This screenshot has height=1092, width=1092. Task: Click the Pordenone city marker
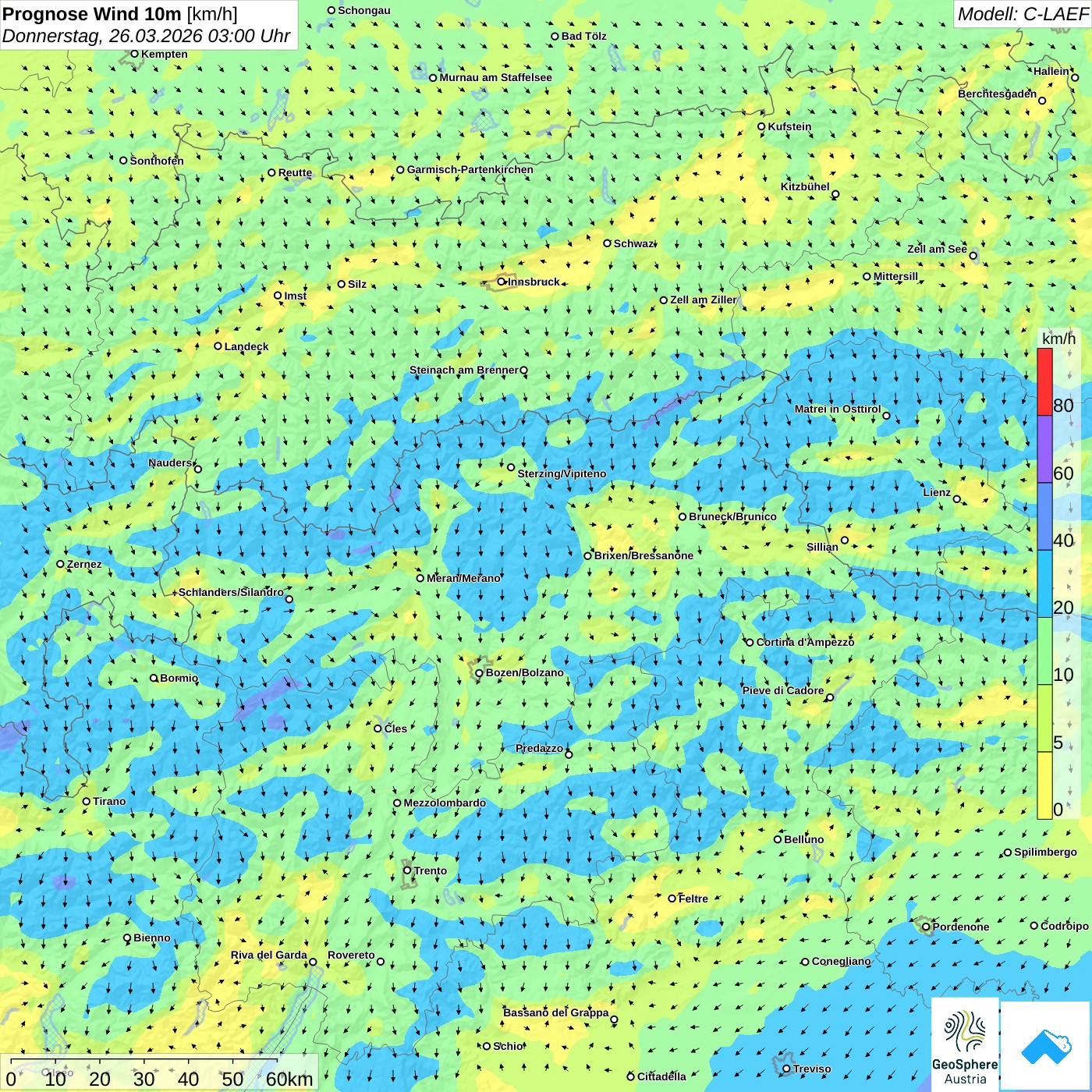point(926,927)
